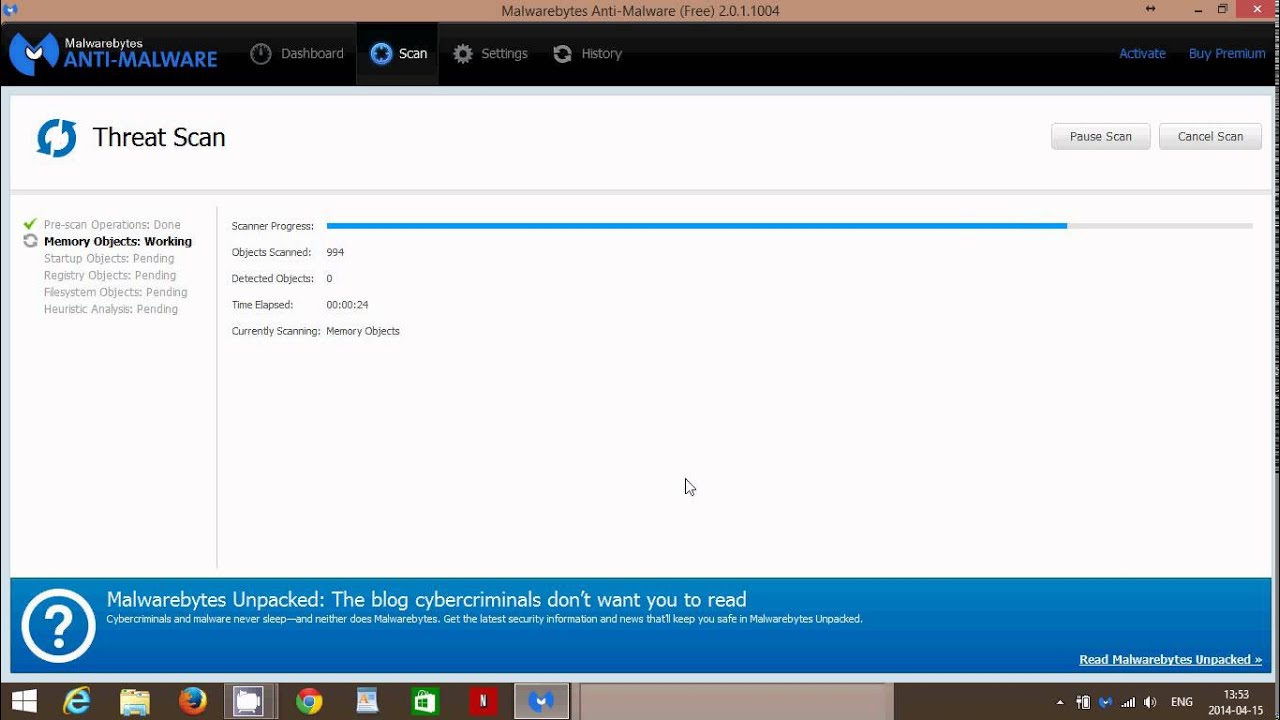
Task: Open the network signal tray icon
Action: coord(1128,702)
